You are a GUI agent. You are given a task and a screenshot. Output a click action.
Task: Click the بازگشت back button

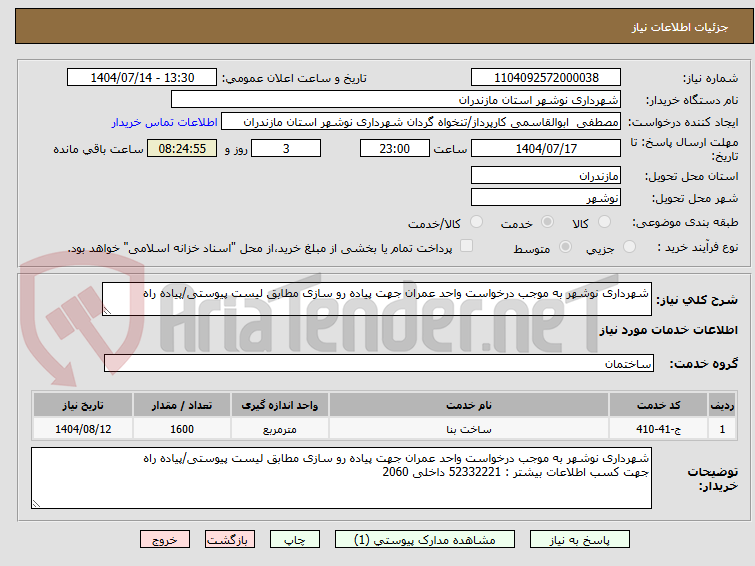tap(230, 540)
